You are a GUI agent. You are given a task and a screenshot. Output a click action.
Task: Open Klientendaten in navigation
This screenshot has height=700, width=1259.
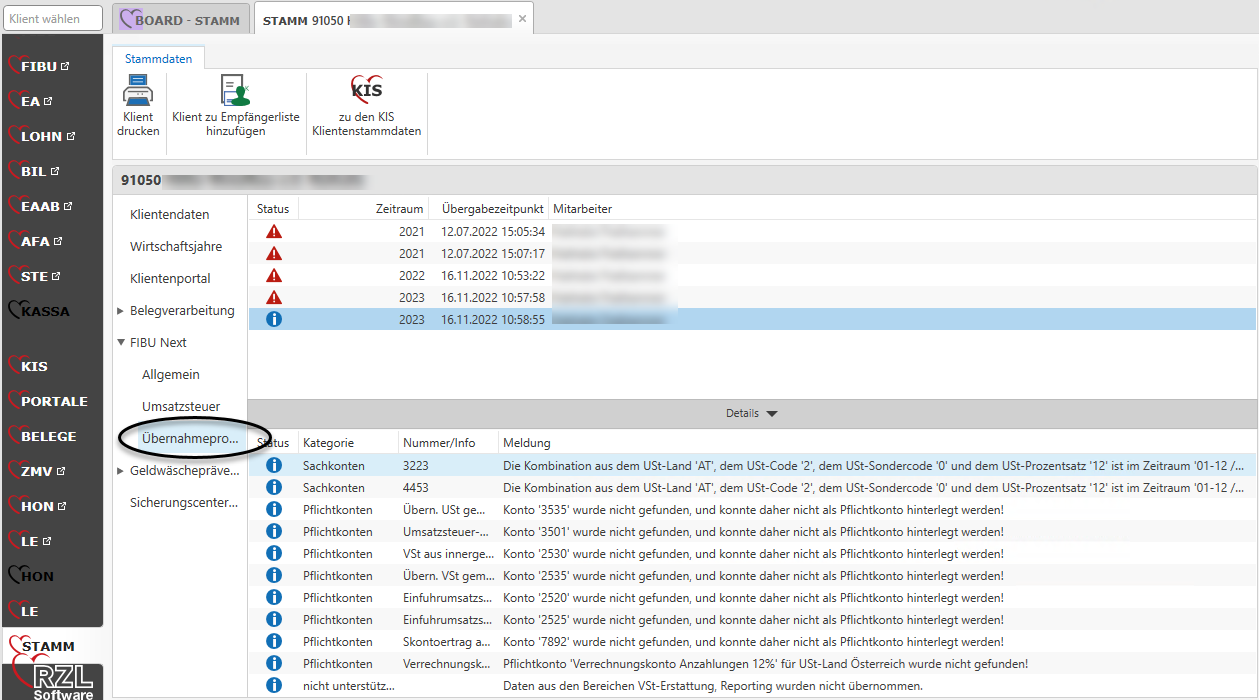click(170, 215)
